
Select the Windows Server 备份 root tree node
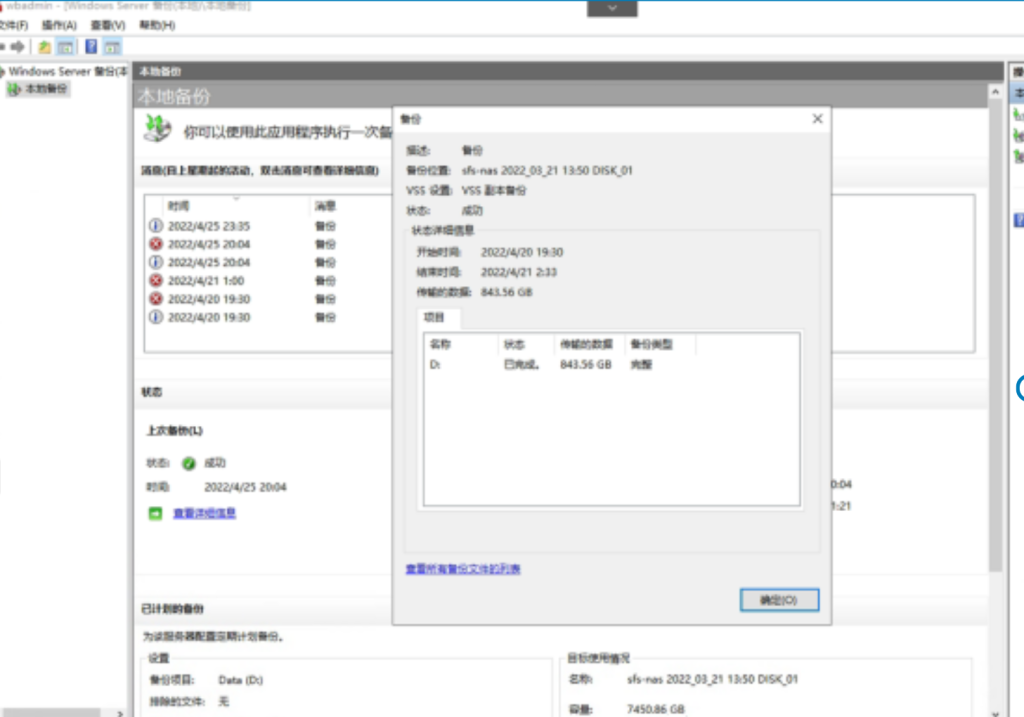pos(66,72)
